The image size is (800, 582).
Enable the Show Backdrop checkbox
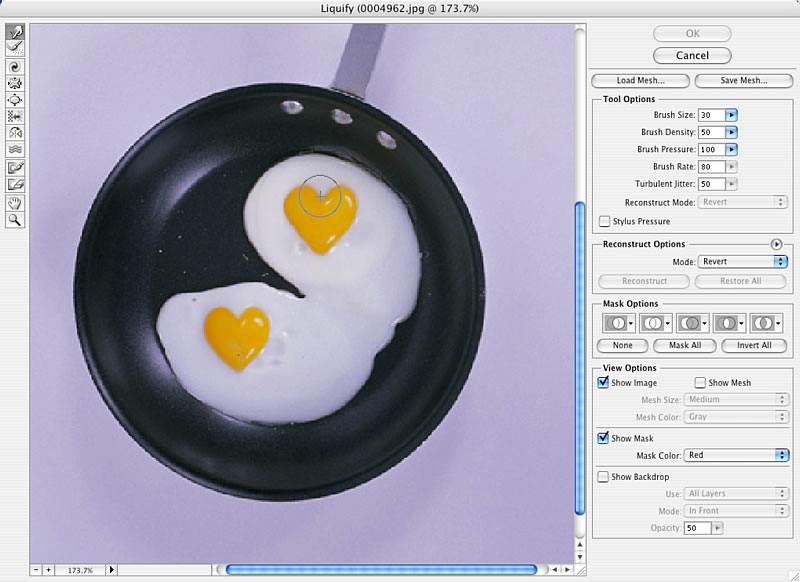(603, 476)
